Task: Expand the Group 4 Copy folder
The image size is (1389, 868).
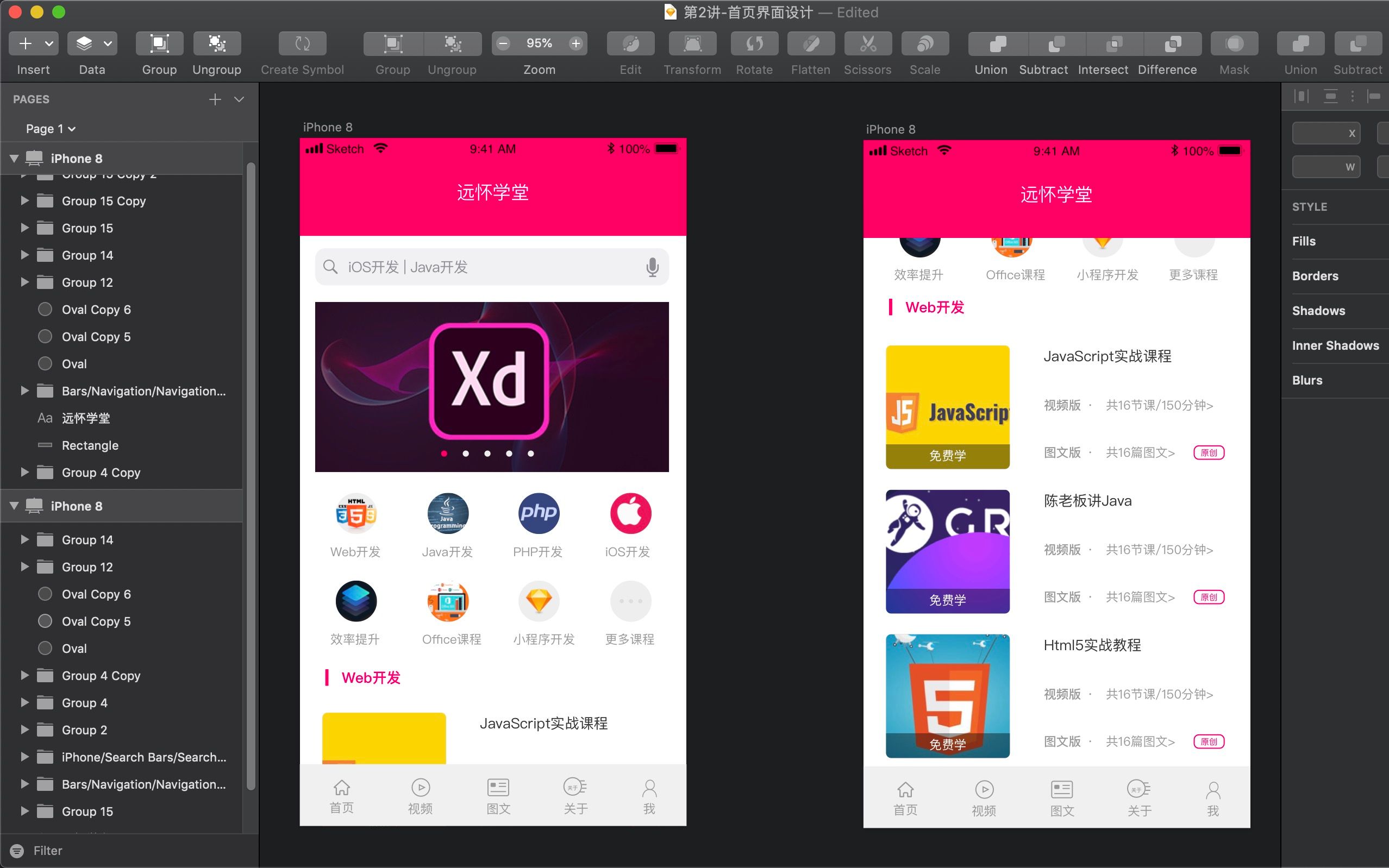Action: pyautogui.click(x=24, y=473)
